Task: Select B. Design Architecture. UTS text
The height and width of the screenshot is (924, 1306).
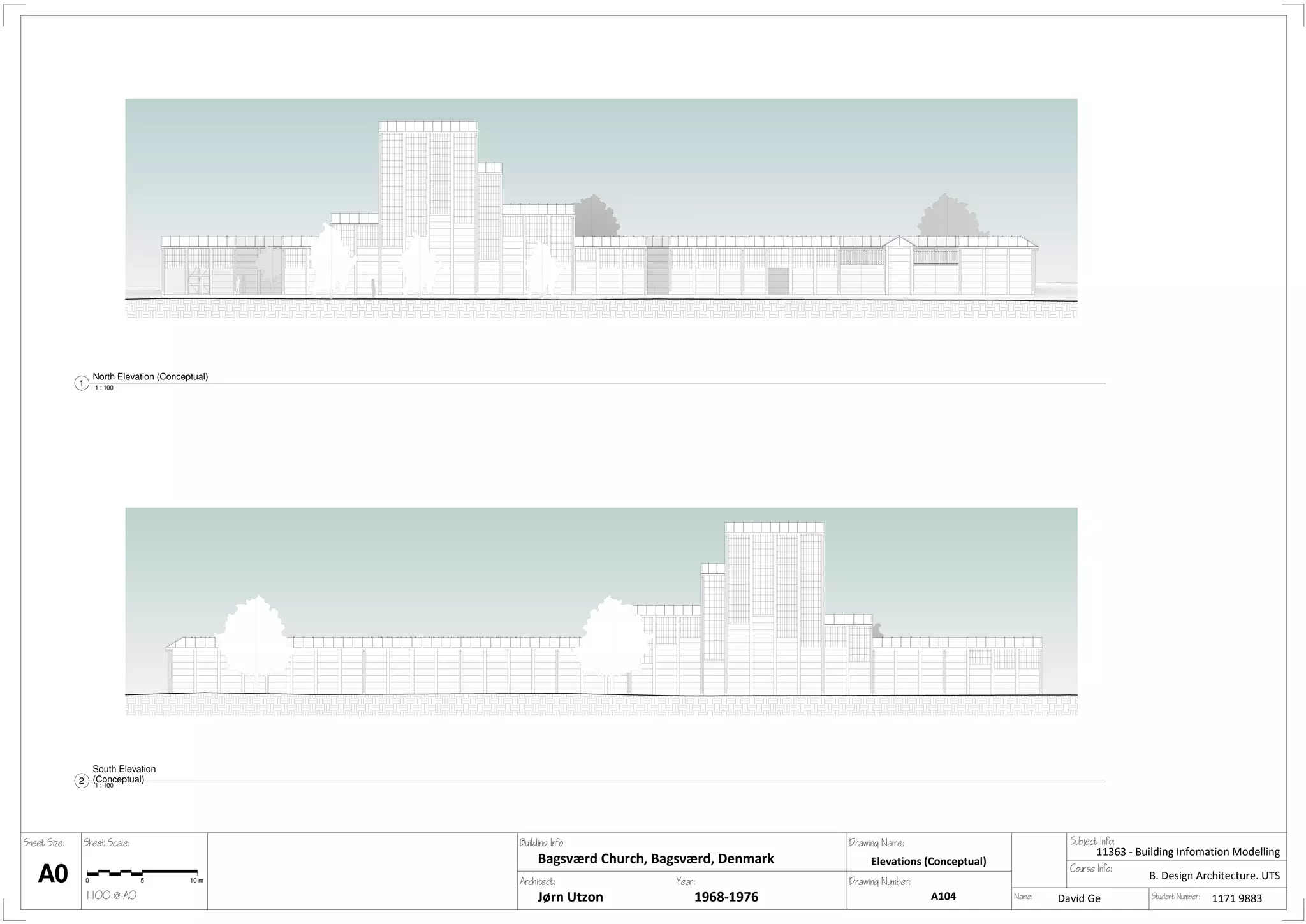Action: (1214, 876)
